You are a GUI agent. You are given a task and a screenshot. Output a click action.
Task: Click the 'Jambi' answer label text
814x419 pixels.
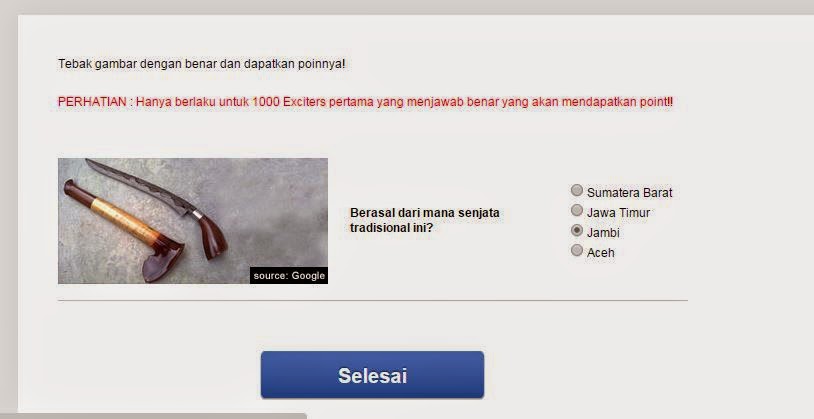click(603, 233)
